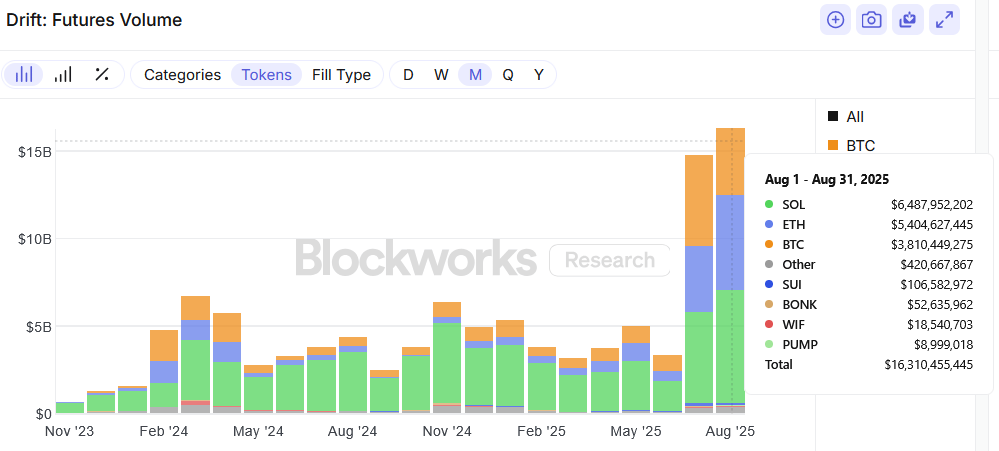Click the July 2025 bar's orange BTC segment
Viewport: 999px width, 451px height.
click(699, 201)
